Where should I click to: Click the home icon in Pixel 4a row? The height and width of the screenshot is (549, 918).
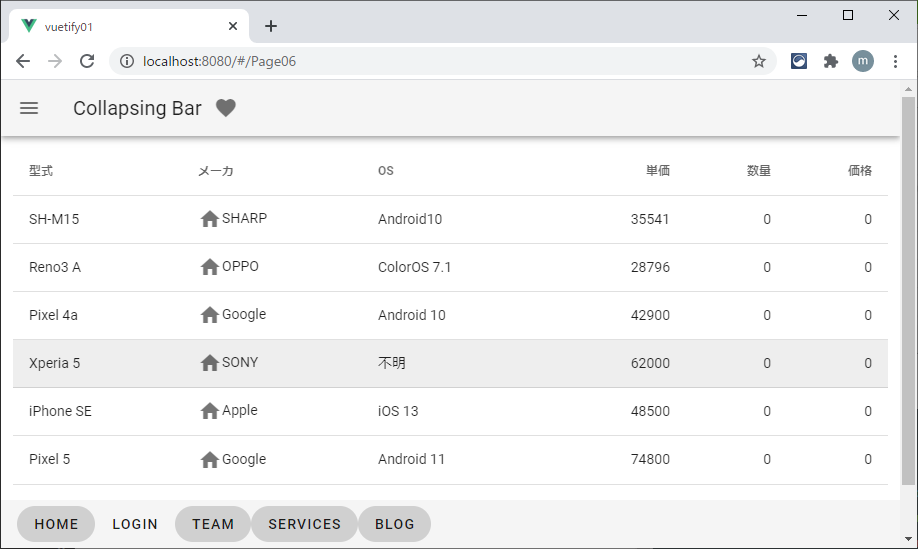[x=210, y=315]
